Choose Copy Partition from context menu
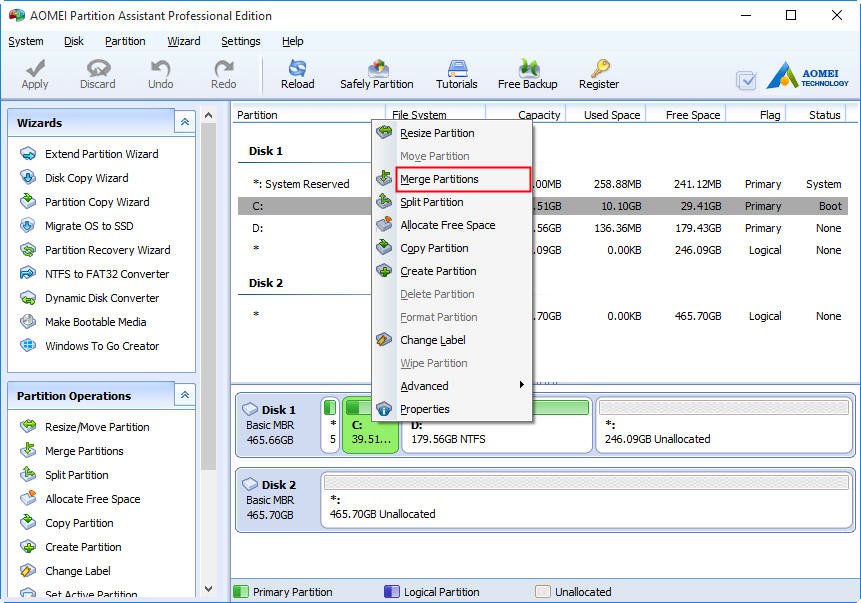The width and height of the screenshot is (861, 603). tap(452, 248)
